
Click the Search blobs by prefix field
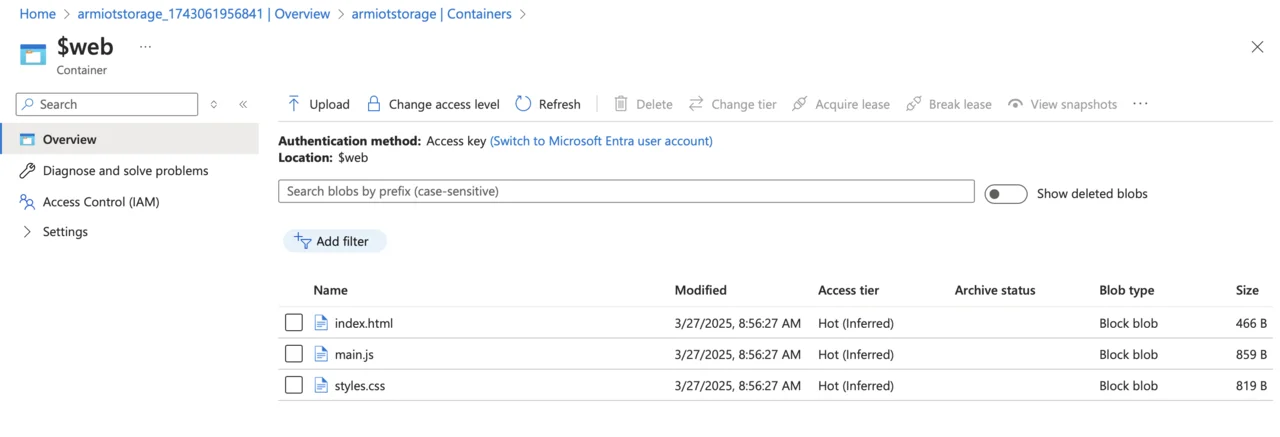tap(625, 191)
